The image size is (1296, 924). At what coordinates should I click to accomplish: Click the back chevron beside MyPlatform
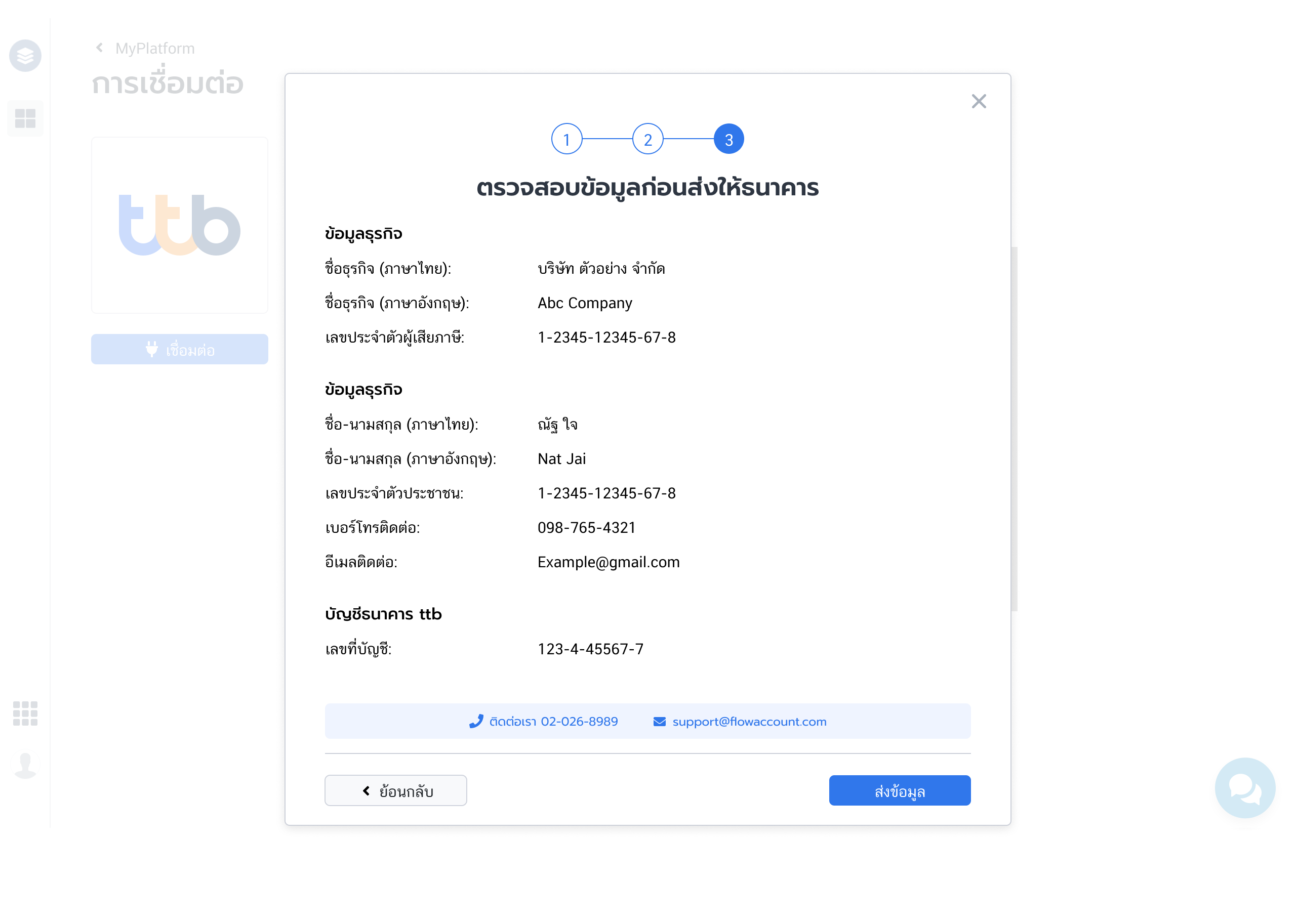(100, 48)
